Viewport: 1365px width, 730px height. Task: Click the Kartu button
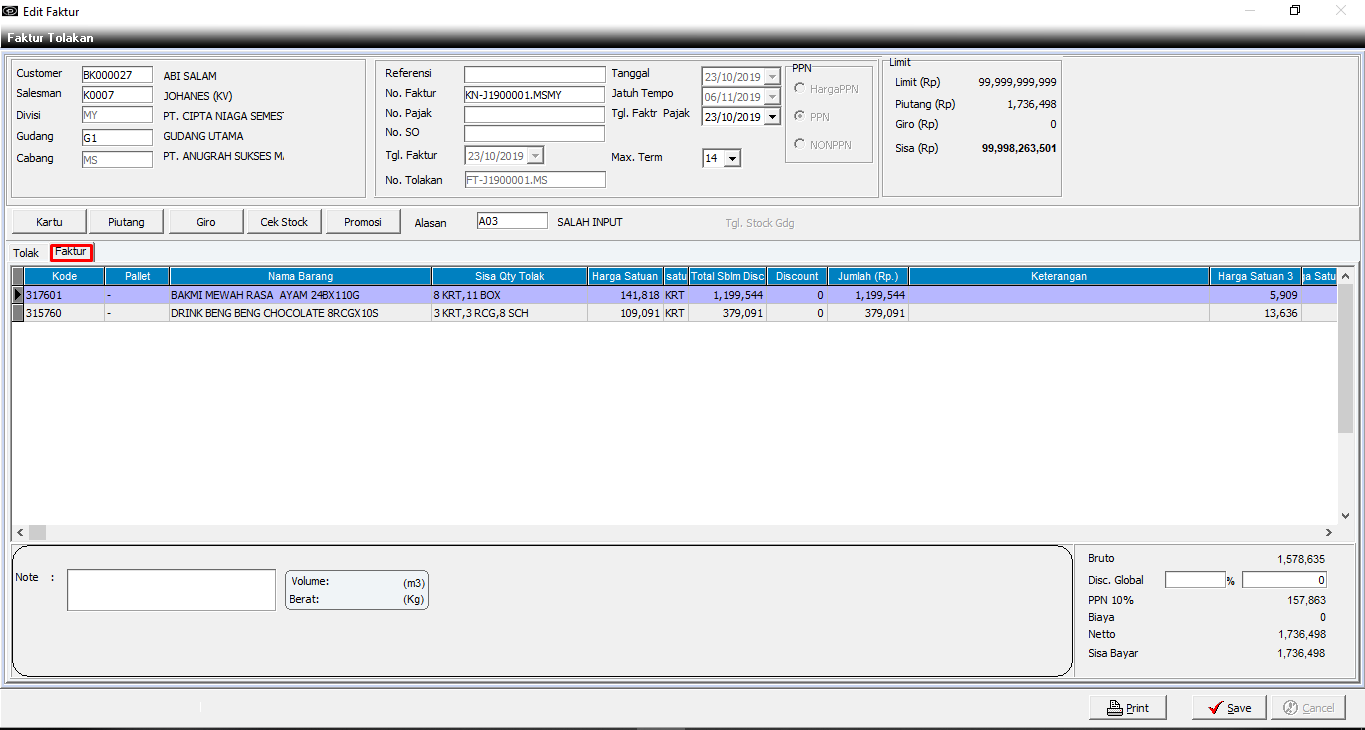(x=49, y=222)
